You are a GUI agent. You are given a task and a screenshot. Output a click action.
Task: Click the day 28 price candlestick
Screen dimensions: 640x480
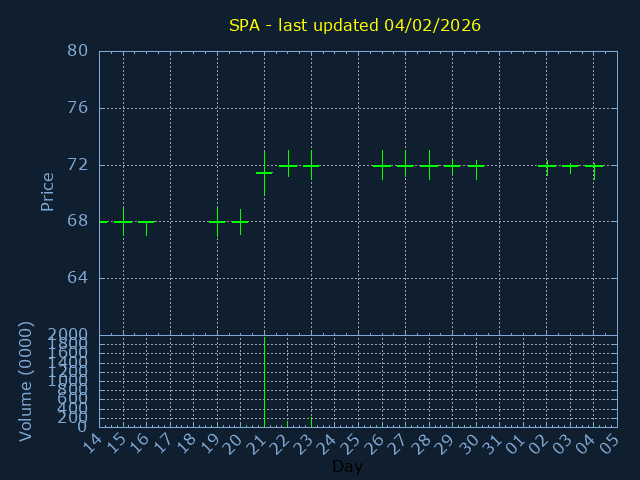click(429, 165)
